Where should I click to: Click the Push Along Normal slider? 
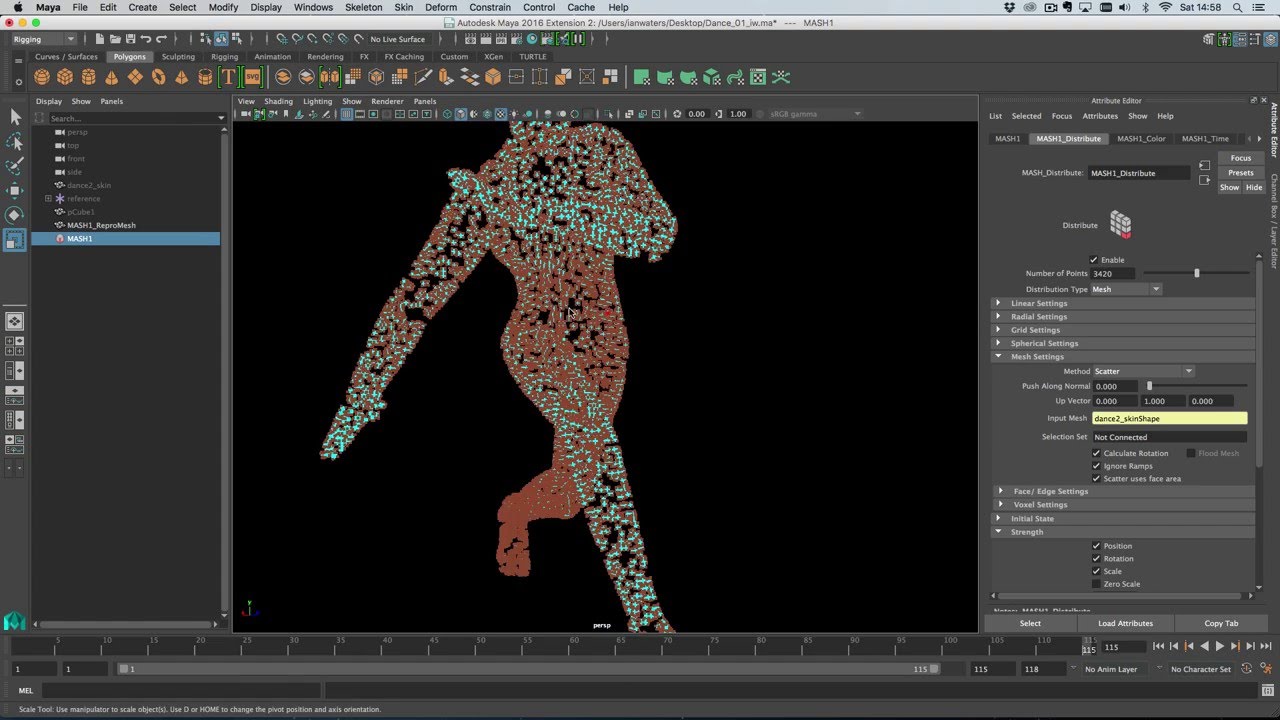(x=1196, y=386)
